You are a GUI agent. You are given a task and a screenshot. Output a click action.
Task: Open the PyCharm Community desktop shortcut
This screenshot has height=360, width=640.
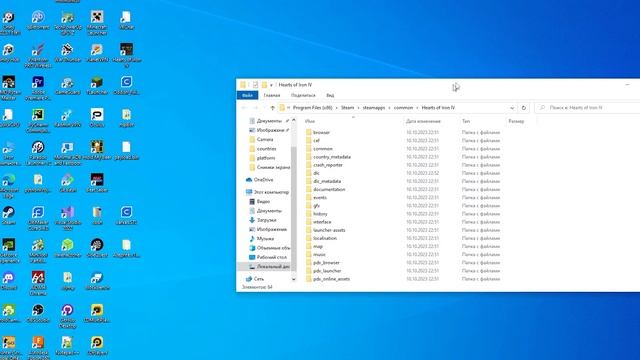pyautogui.click(x=38, y=120)
